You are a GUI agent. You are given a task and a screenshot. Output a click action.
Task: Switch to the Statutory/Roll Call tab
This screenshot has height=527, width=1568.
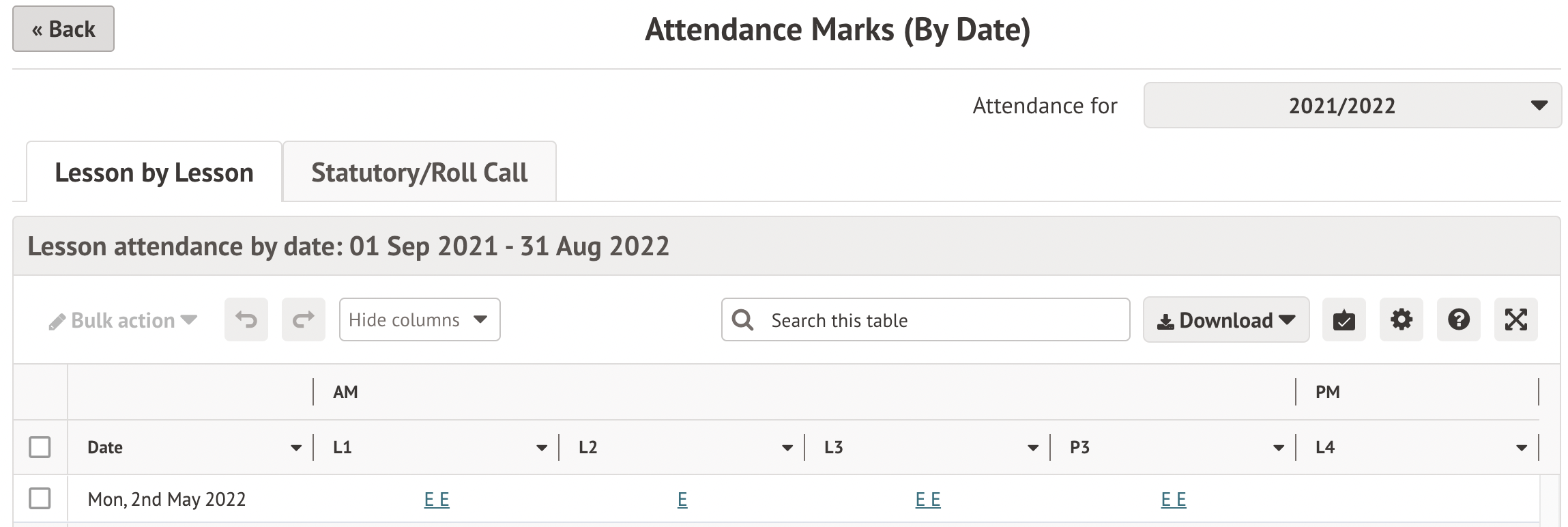tap(419, 173)
